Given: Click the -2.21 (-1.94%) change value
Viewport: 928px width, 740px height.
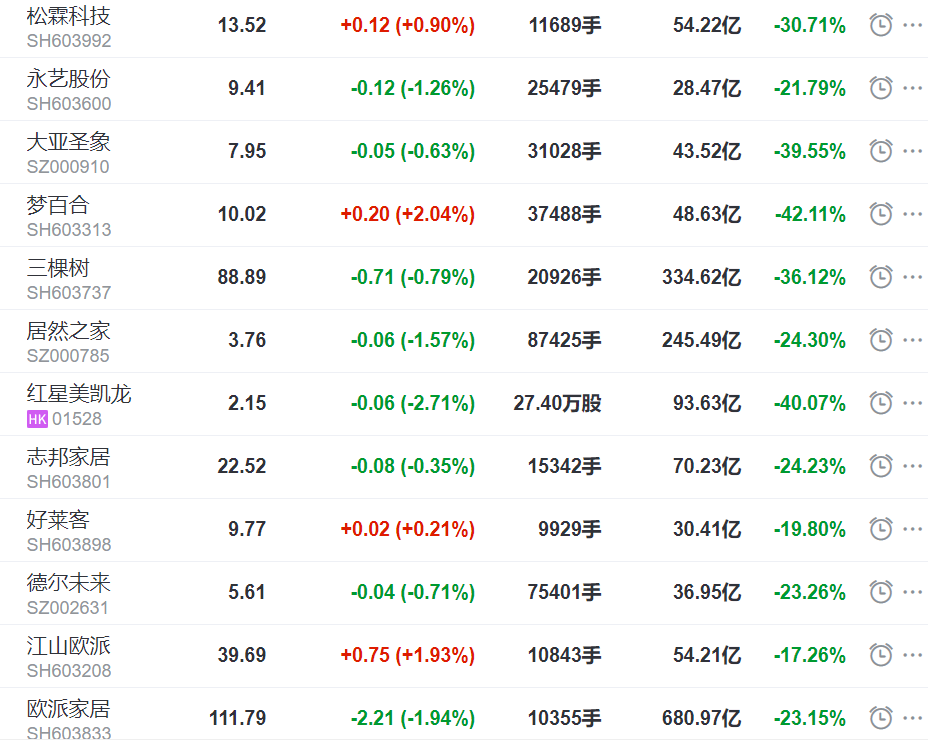Looking at the screenshot, I should coord(413,718).
